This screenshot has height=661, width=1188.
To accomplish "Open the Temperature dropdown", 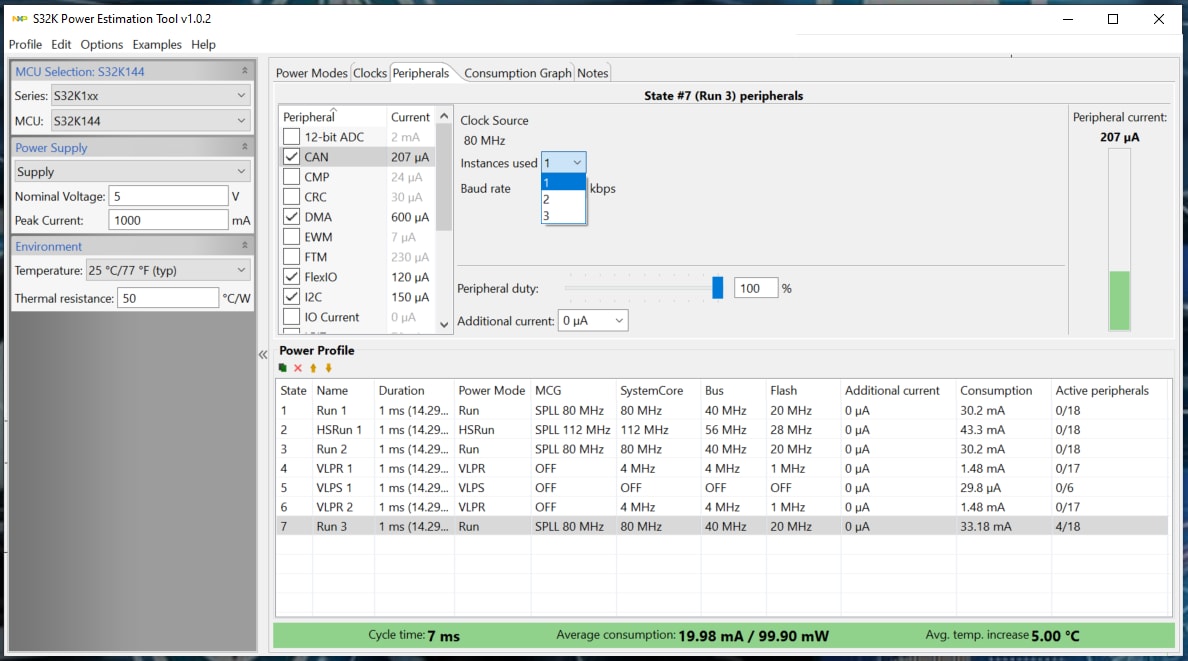I will (x=167, y=270).
